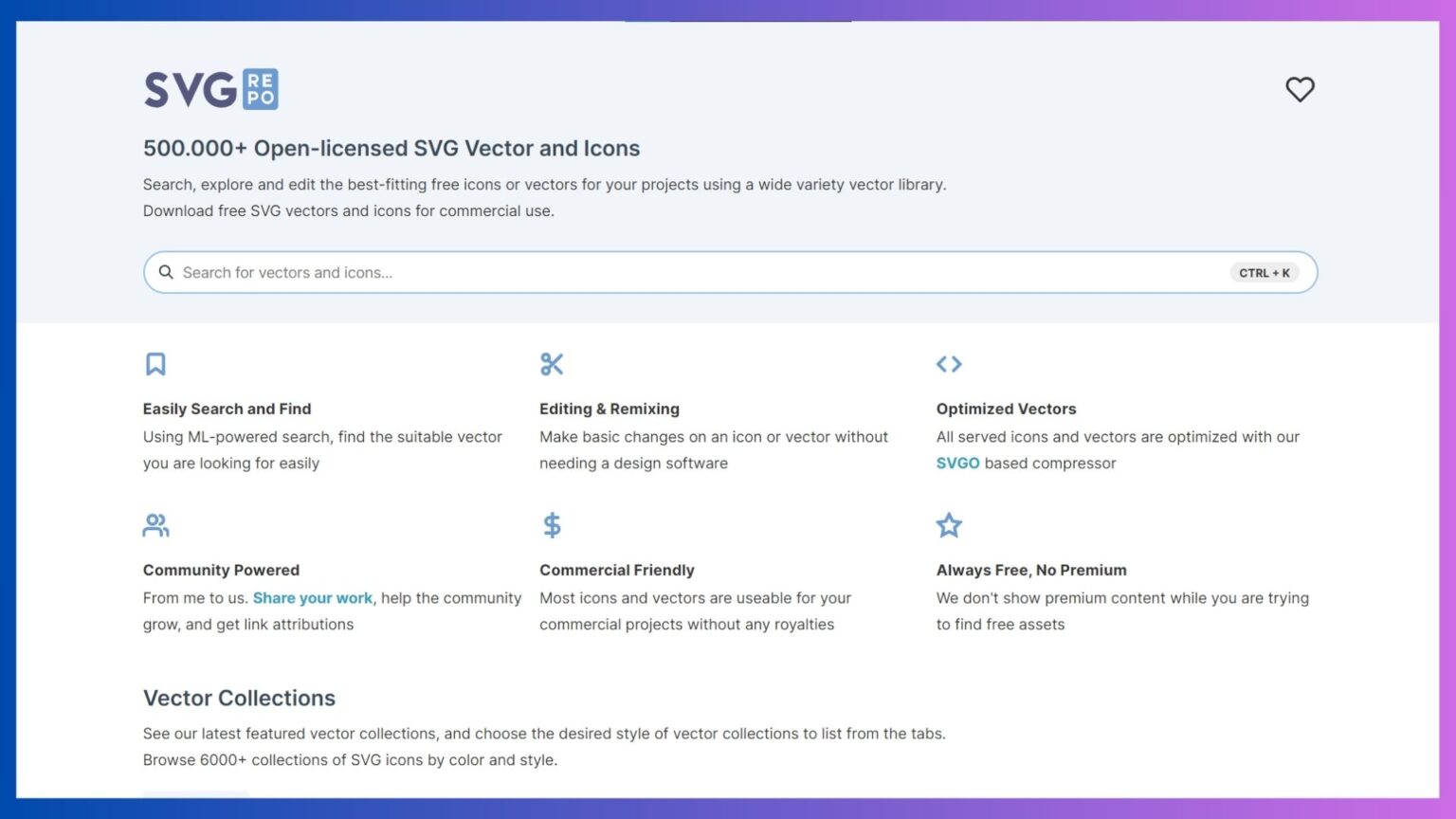Click the people icon above Community Powered
The width and height of the screenshot is (1456, 819).
pyautogui.click(x=155, y=525)
